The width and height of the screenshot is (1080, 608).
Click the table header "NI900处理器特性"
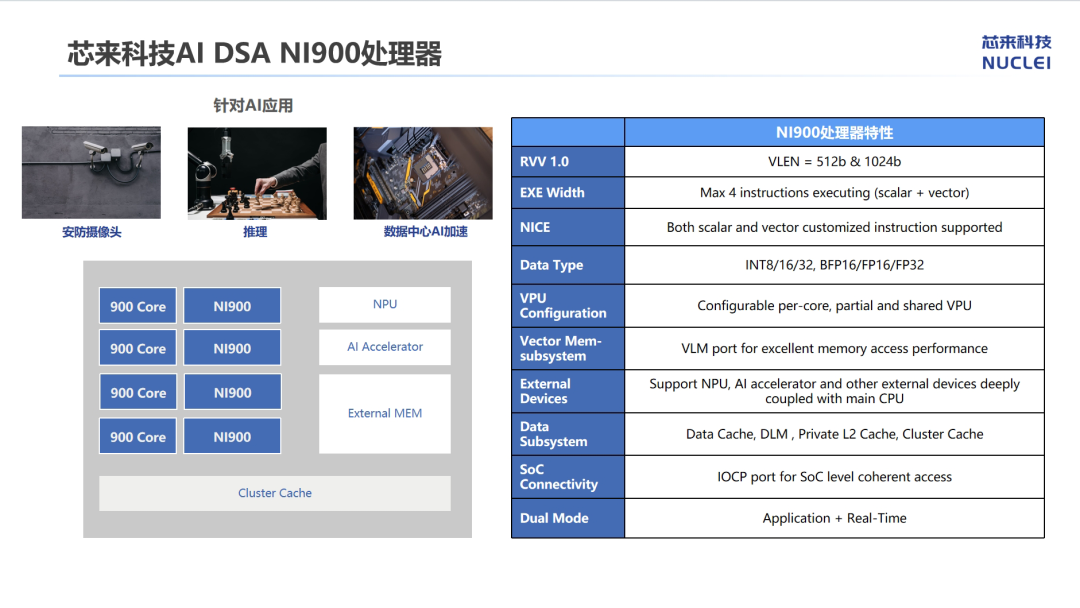point(834,132)
